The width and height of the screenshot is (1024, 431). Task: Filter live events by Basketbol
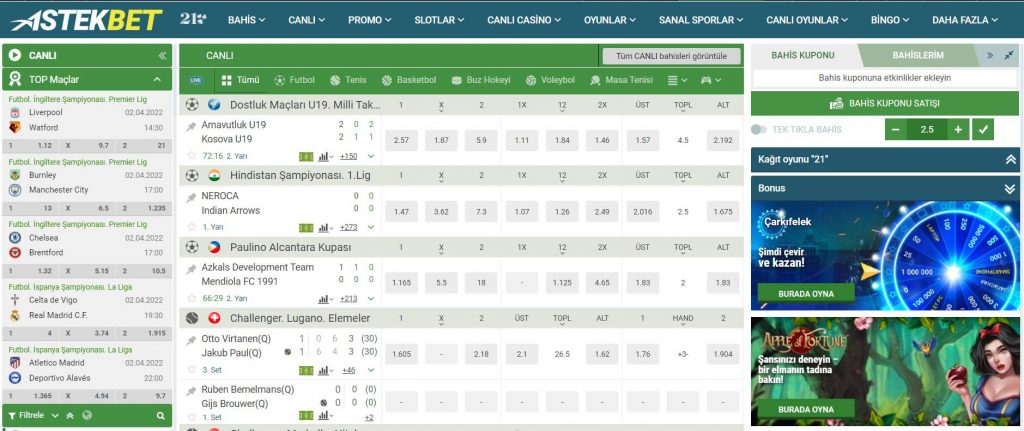click(x=409, y=80)
